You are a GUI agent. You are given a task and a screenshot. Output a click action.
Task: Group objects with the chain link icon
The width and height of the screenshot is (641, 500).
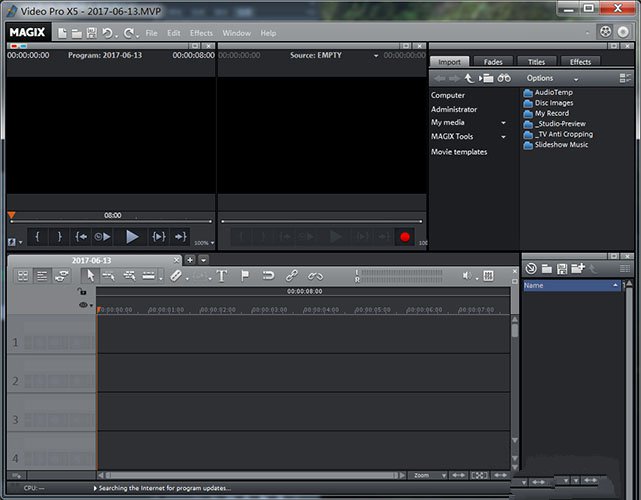coord(291,276)
